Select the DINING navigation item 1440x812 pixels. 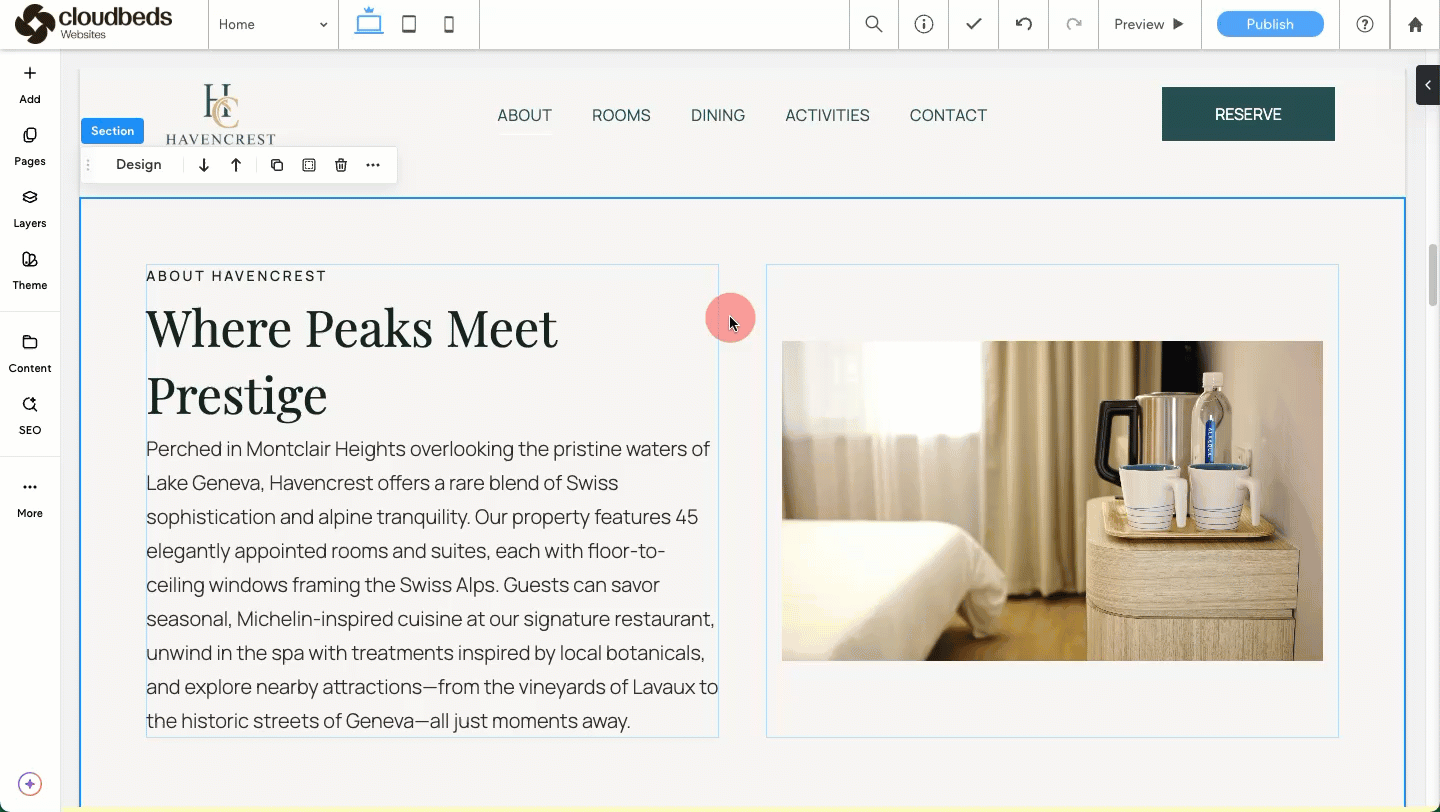[718, 115]
